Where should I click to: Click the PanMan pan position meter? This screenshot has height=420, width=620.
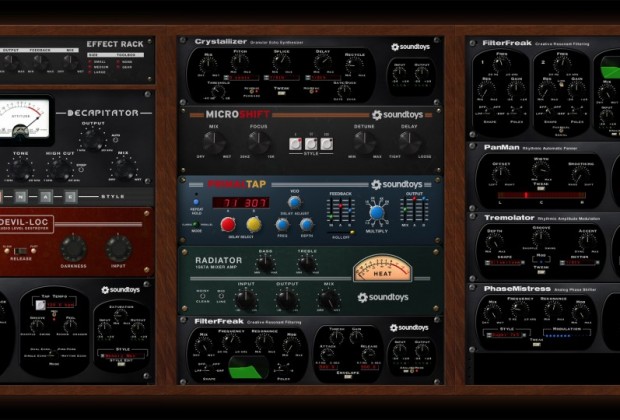(x=541, y=195)
